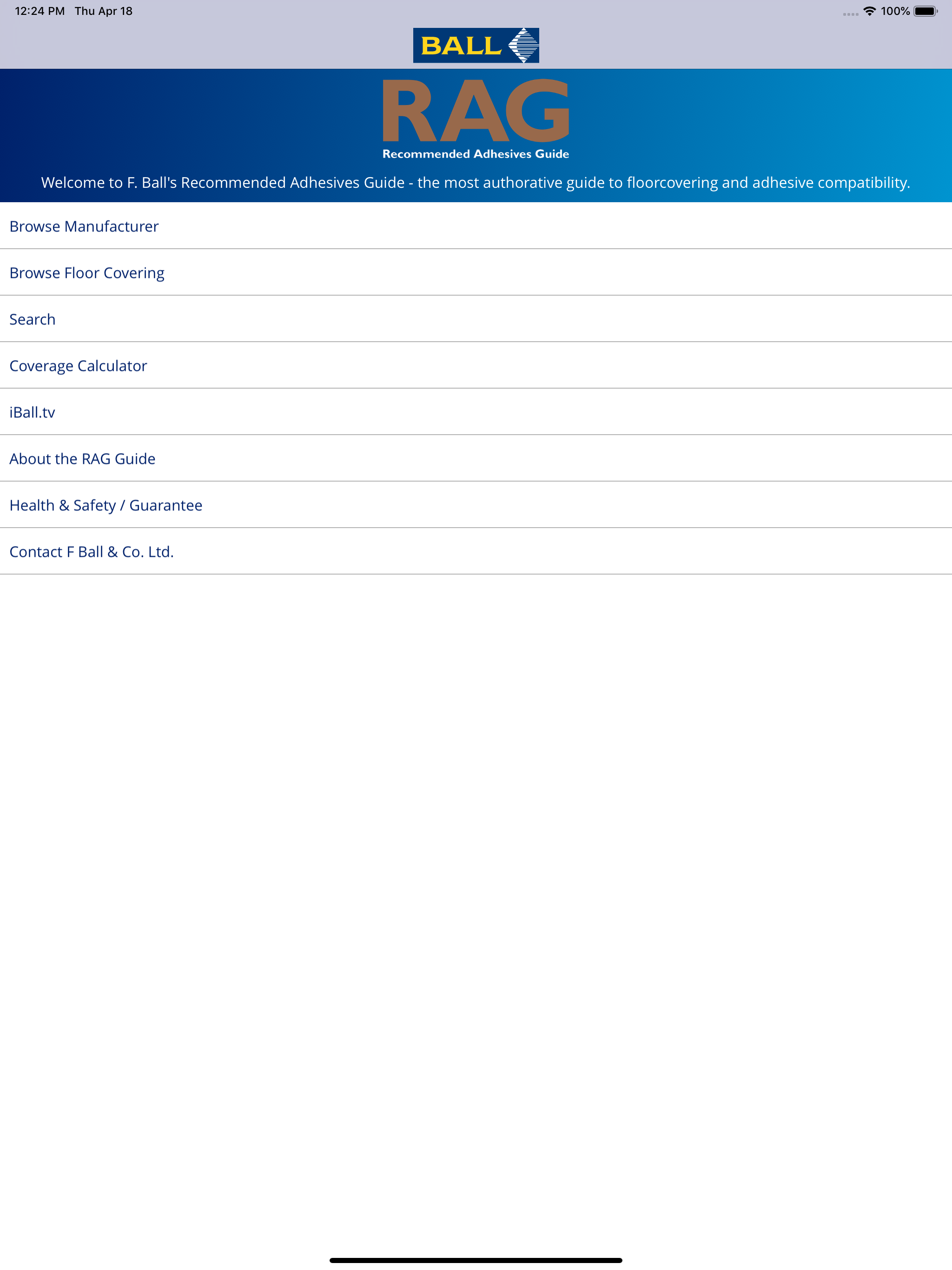Viewport: 952px width, 1270px height.
Task: Open the Search menu entry
Action: (x=476, y=318)
